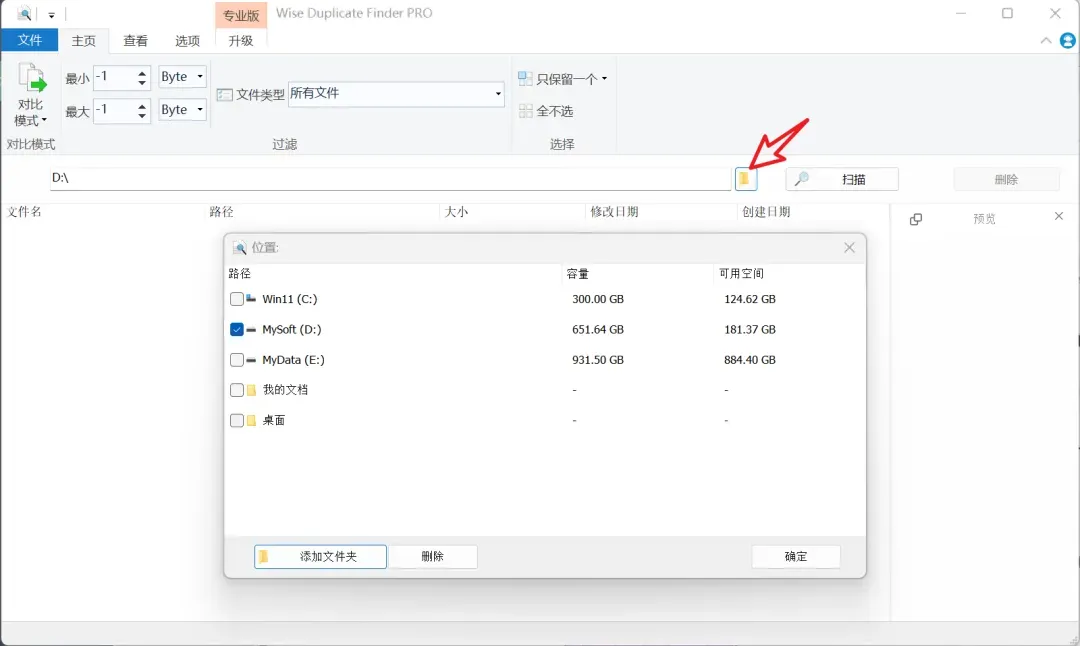
Task: Switch to the 主页 tab
Action: (x=83, y=41)
